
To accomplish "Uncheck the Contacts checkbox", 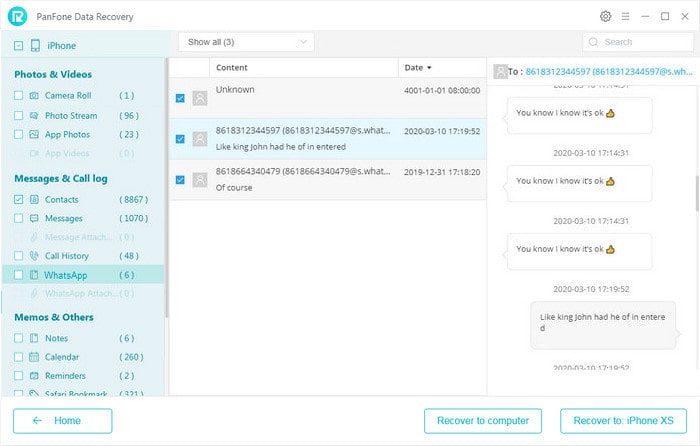I will pyautogui.click(x=18, y=200).
